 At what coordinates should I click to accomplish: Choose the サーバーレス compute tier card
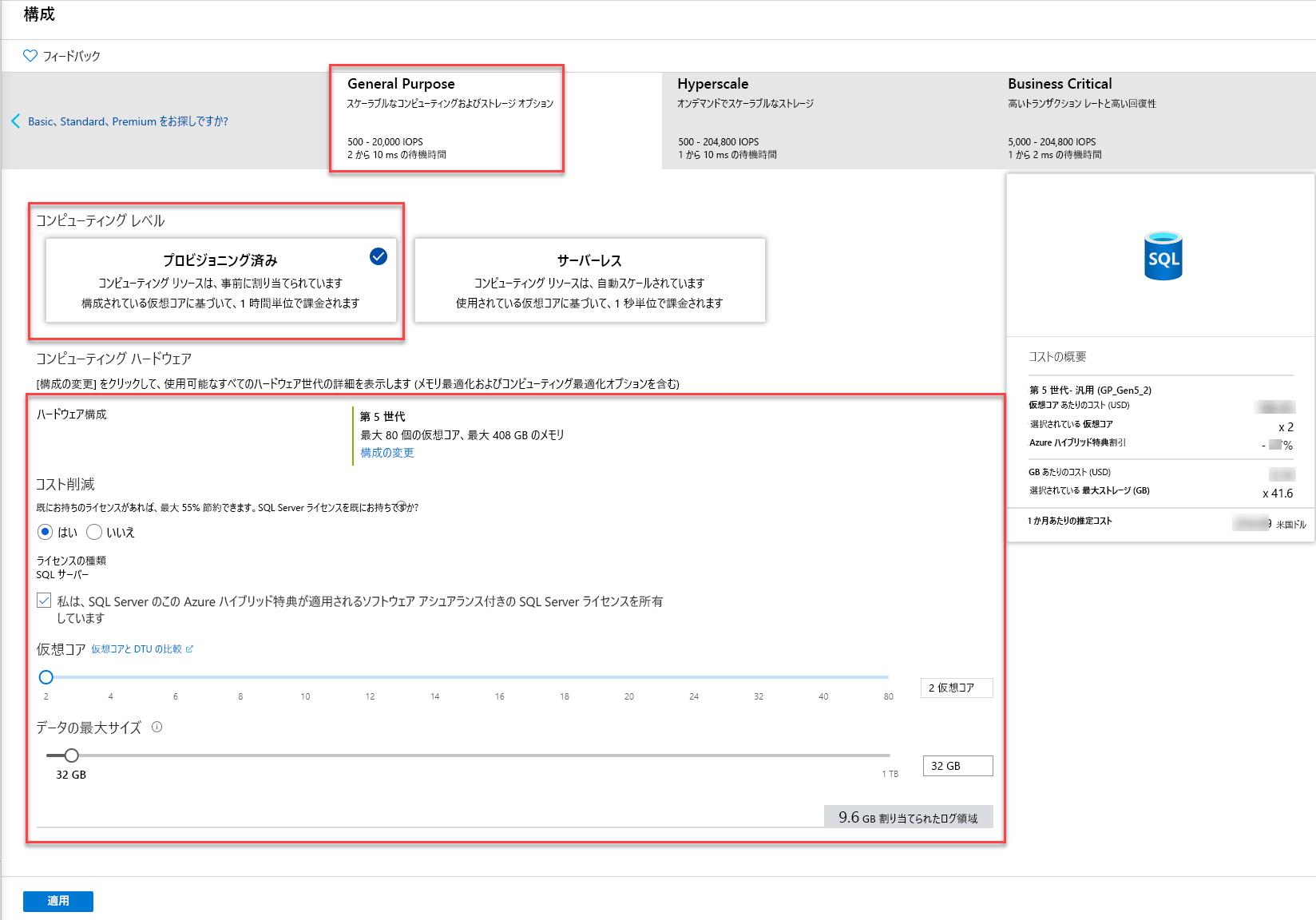pyautogui.click(x=590, y=280)
